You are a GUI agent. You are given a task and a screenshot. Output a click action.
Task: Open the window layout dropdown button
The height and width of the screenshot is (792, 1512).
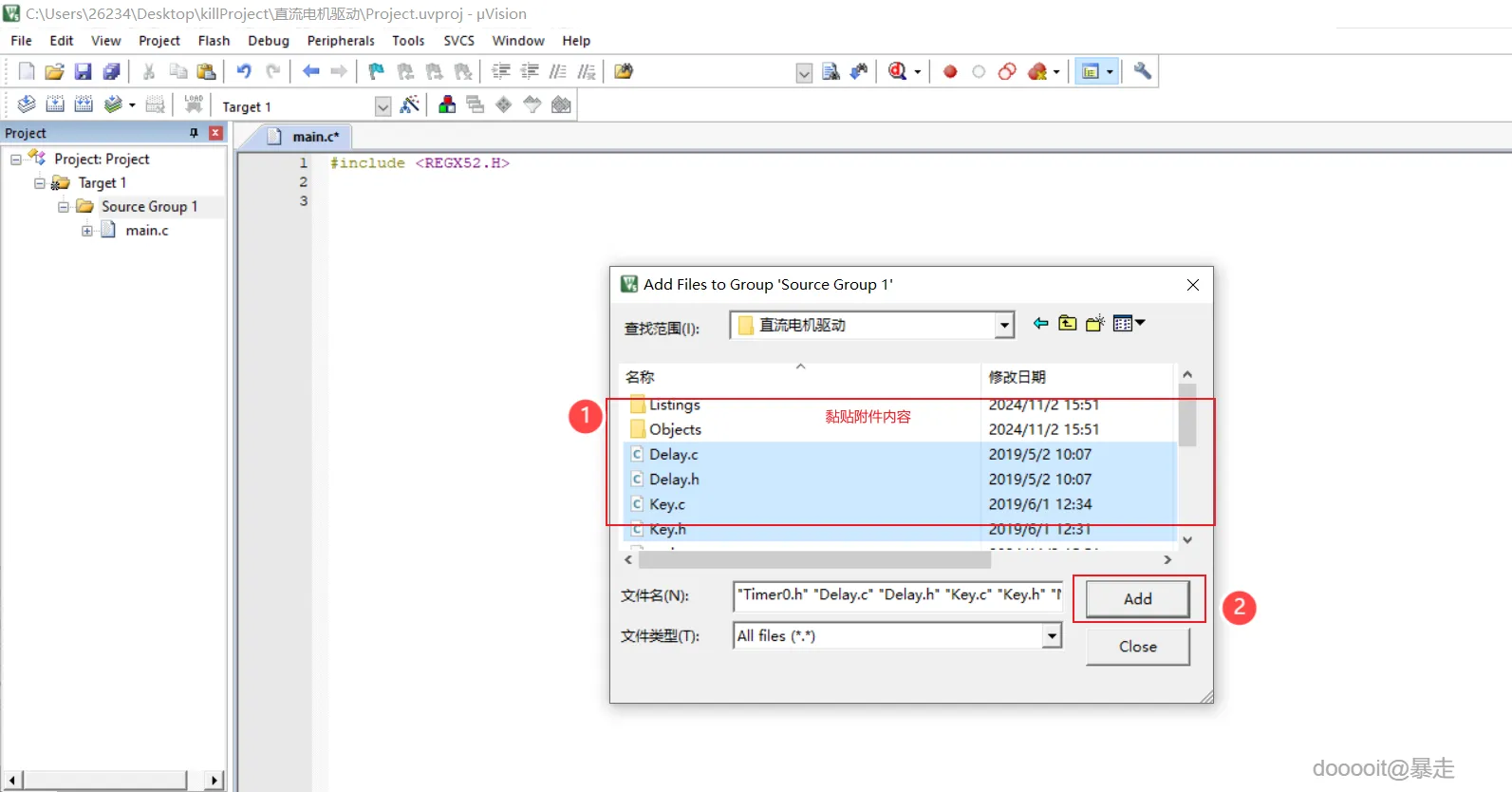tap(1097, 71)
